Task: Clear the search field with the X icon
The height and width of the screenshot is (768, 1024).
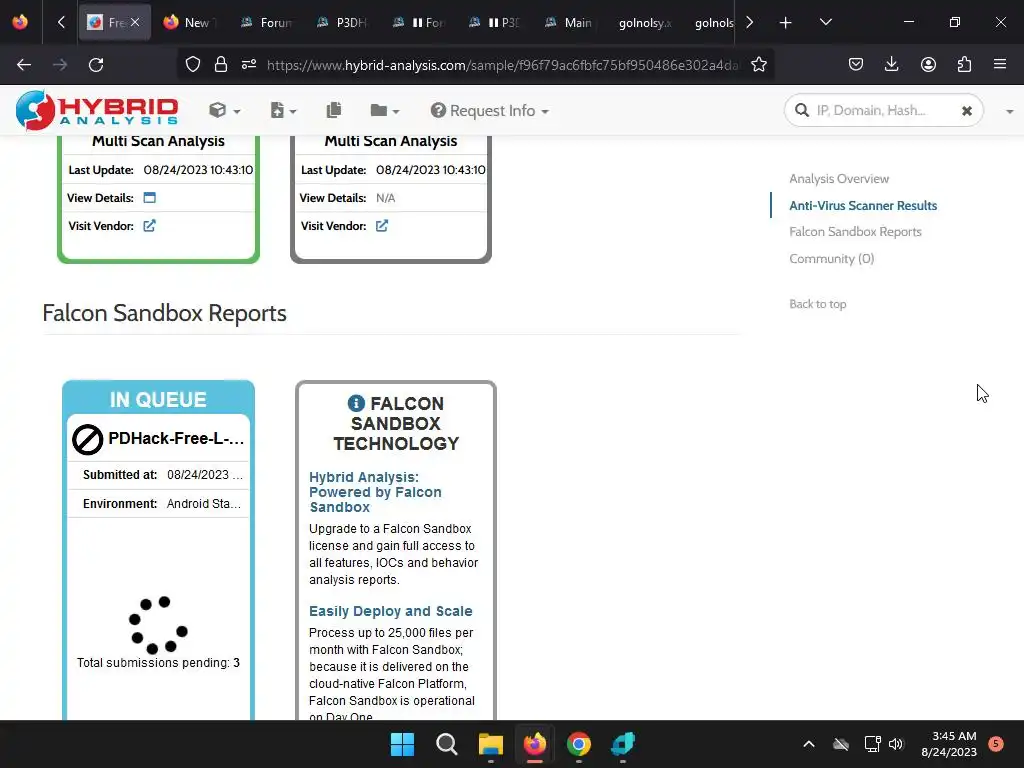Action: [x=967, y=111]
